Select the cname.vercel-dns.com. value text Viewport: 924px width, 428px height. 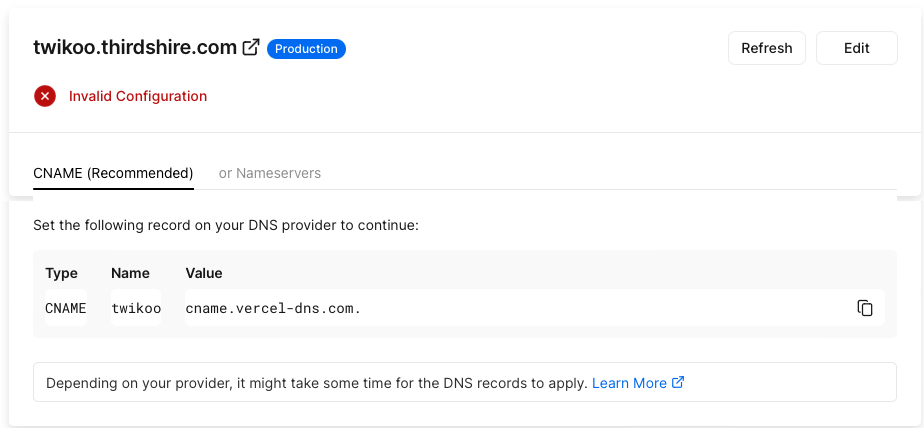pos(273,308)
